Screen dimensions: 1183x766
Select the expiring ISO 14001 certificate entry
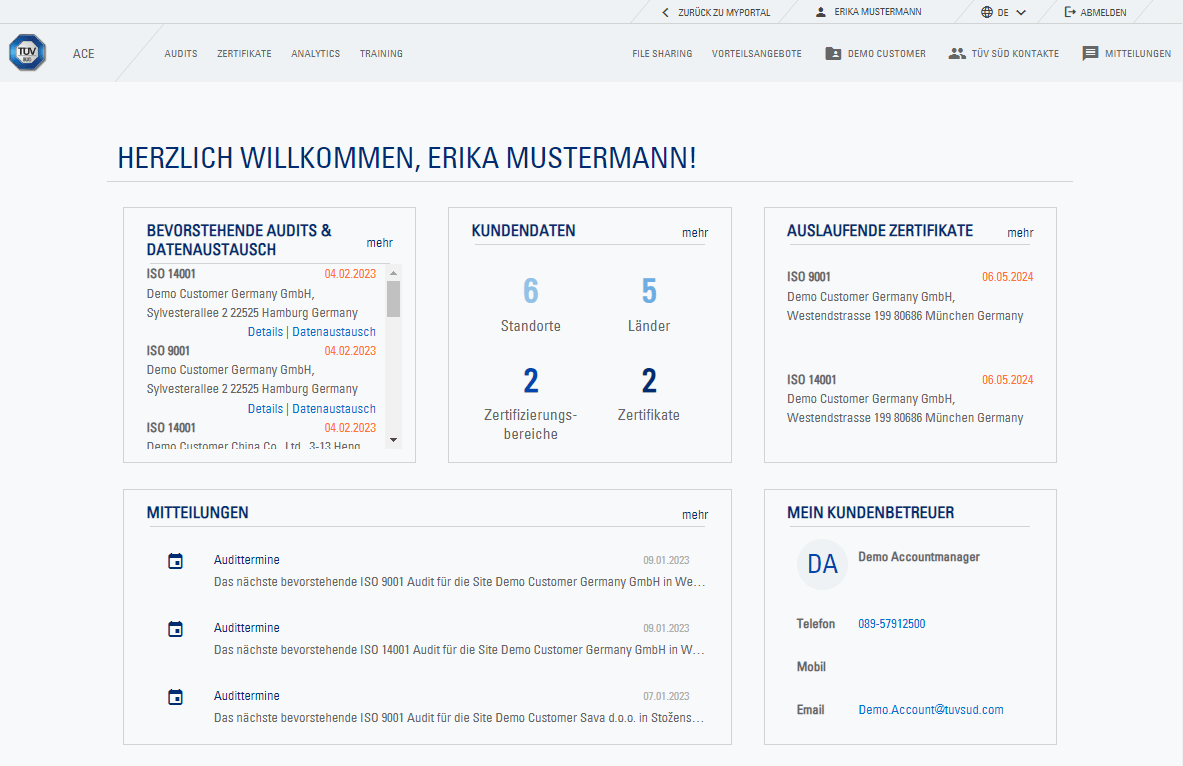click(910, 398)
